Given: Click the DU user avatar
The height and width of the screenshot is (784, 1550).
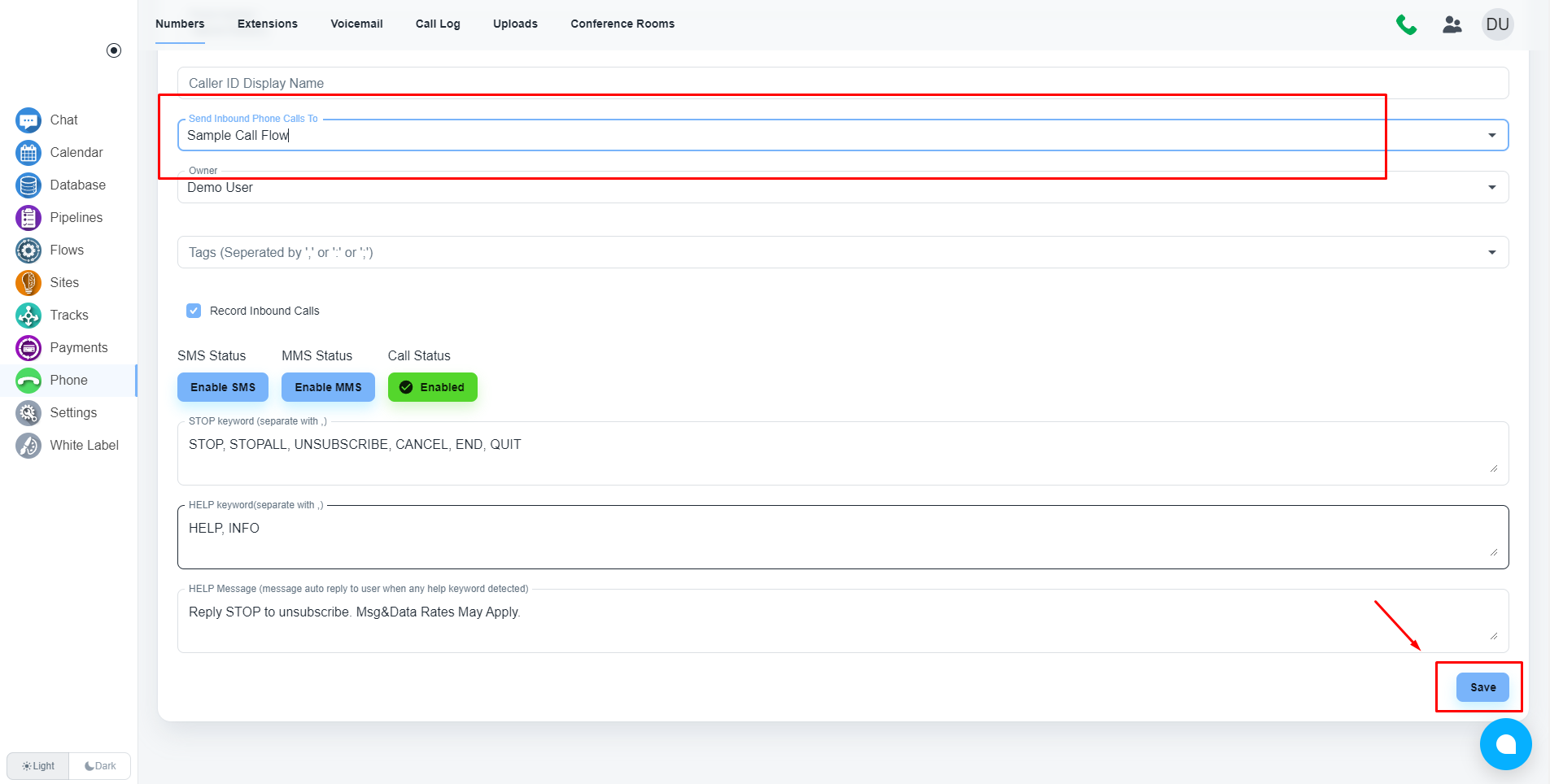Looking at the screenshot, I should 1497,24.
